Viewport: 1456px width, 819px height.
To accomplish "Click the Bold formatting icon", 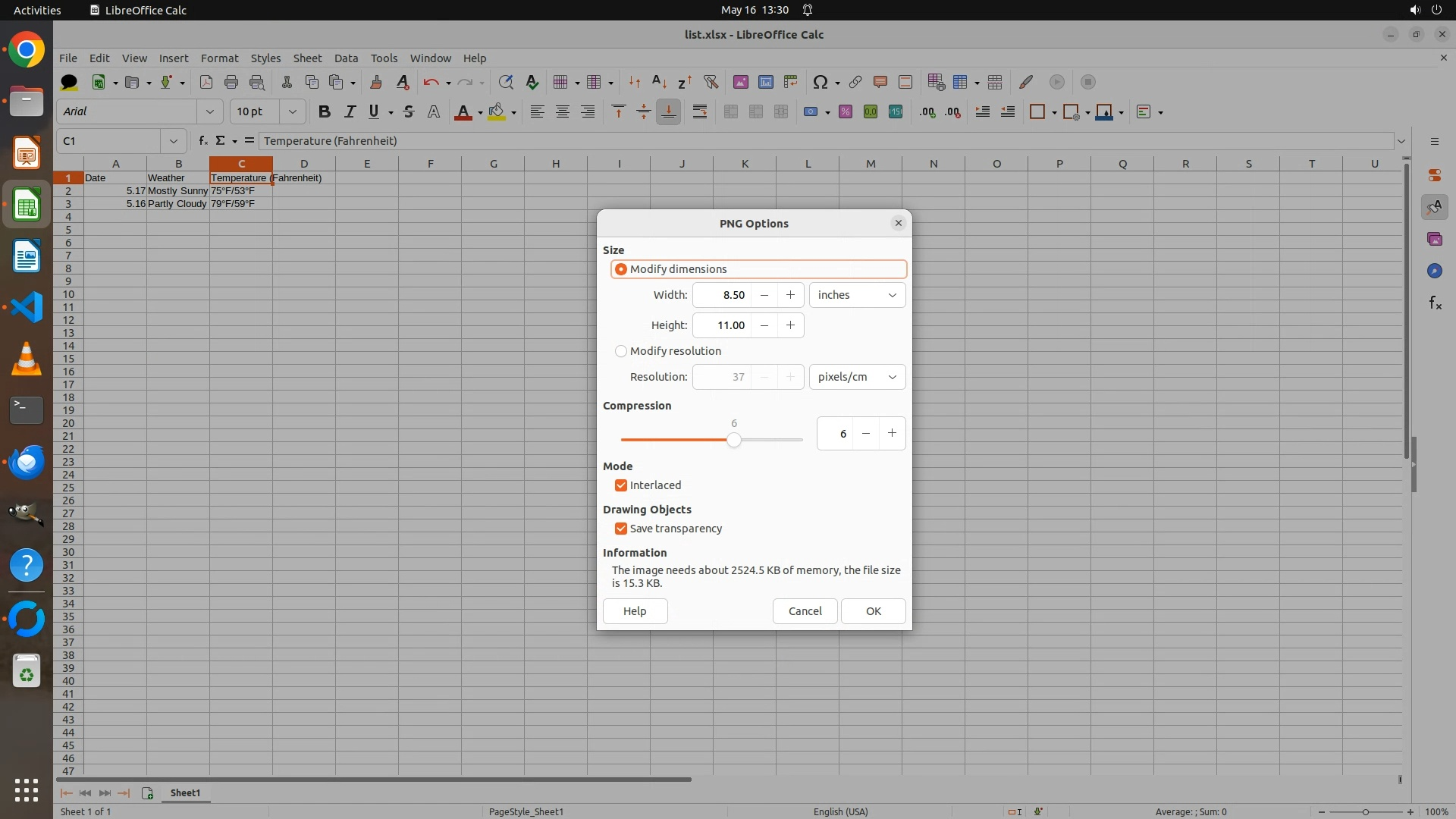I will point(325,111).
